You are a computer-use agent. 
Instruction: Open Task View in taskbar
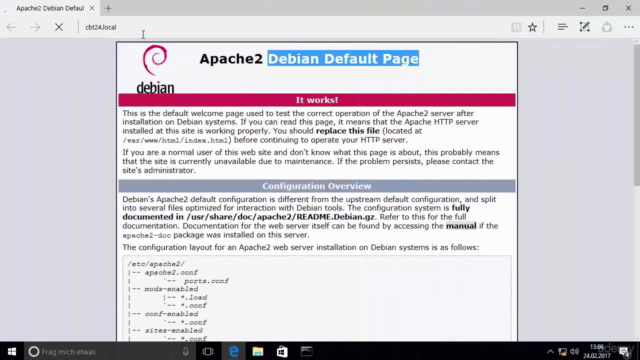208,351
